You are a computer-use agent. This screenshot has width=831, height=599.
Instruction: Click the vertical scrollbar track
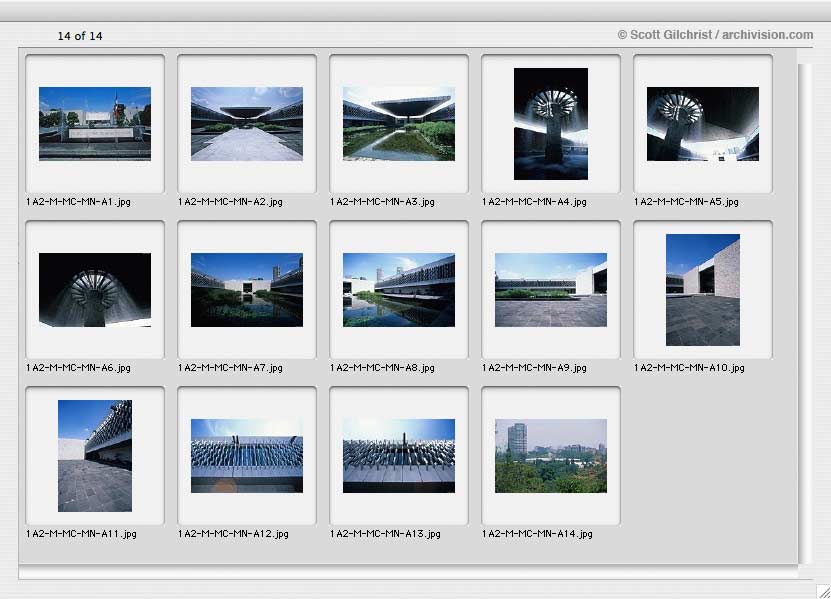(805, 313)
